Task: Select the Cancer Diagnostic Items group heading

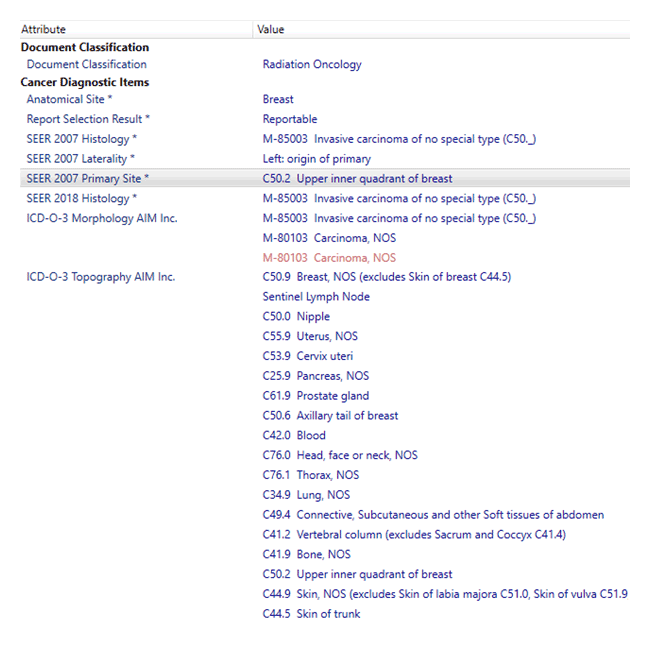Action: click(x=85, y=82)
